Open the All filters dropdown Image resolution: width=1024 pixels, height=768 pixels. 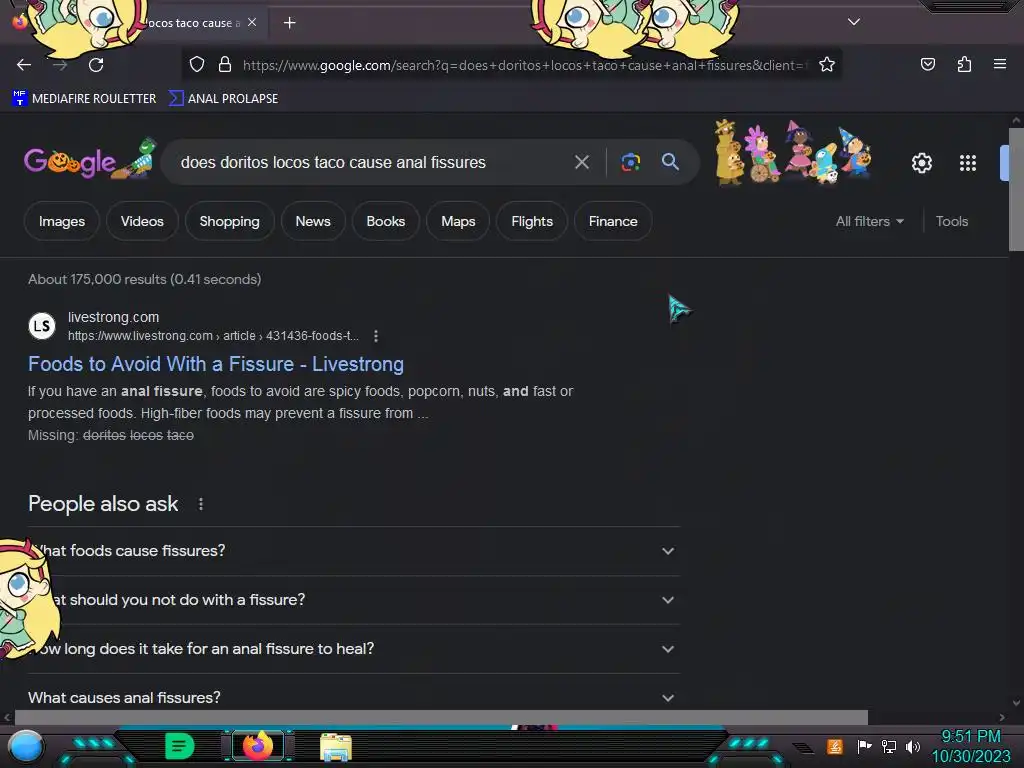point(869,221)
